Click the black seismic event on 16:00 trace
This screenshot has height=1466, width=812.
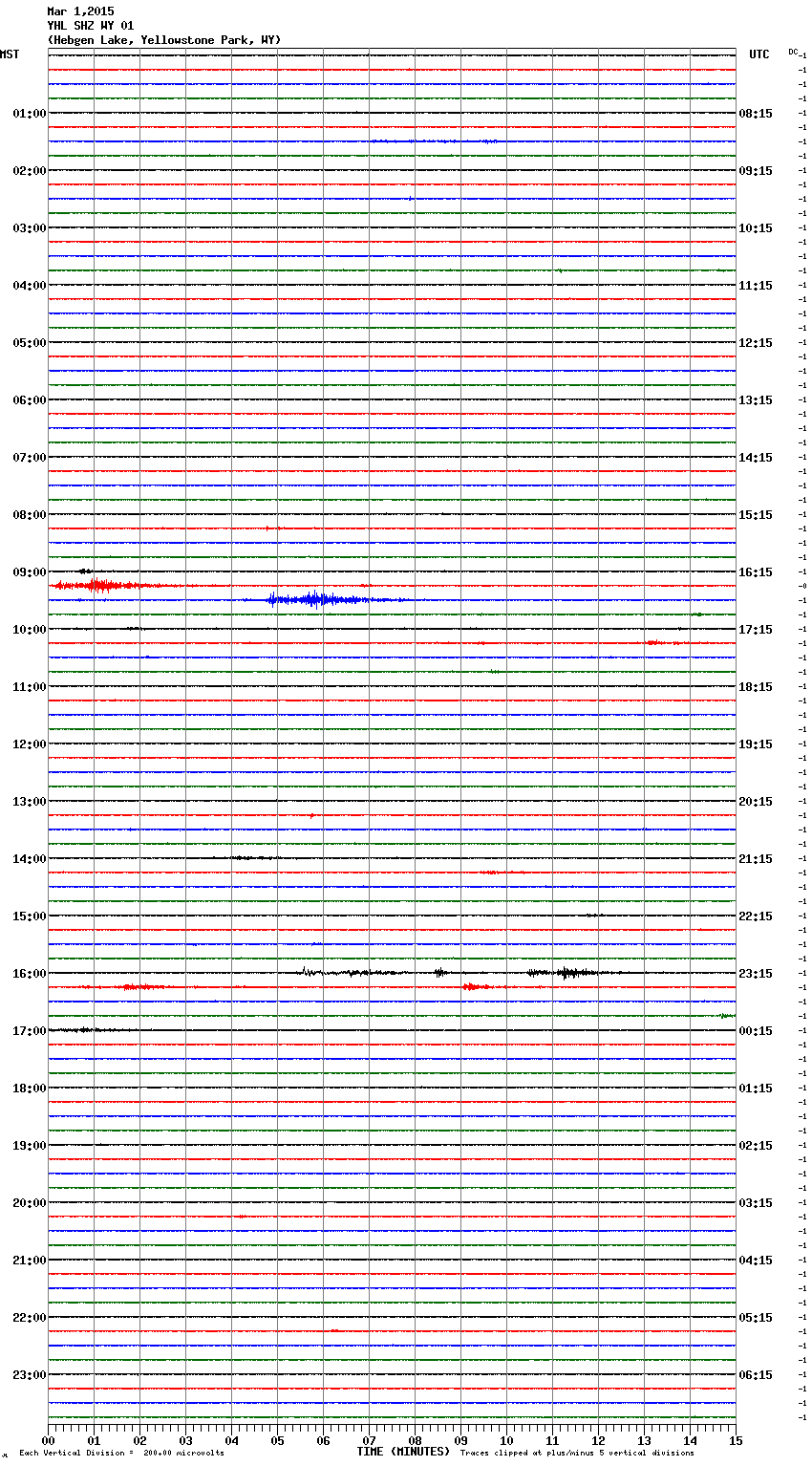click(x=567, y=973)
